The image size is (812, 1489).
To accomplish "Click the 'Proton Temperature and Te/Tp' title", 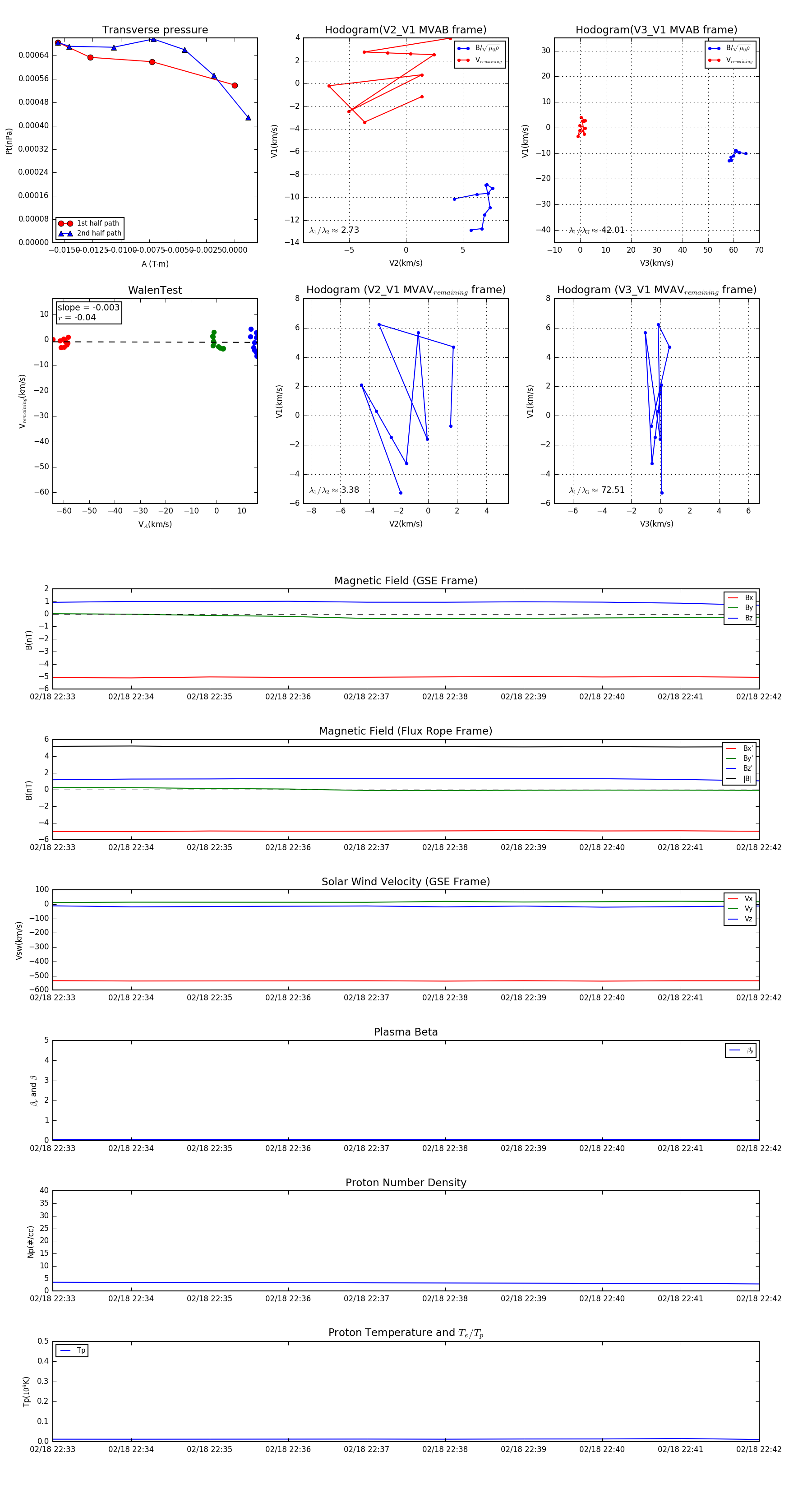I will pos(406,1333).
